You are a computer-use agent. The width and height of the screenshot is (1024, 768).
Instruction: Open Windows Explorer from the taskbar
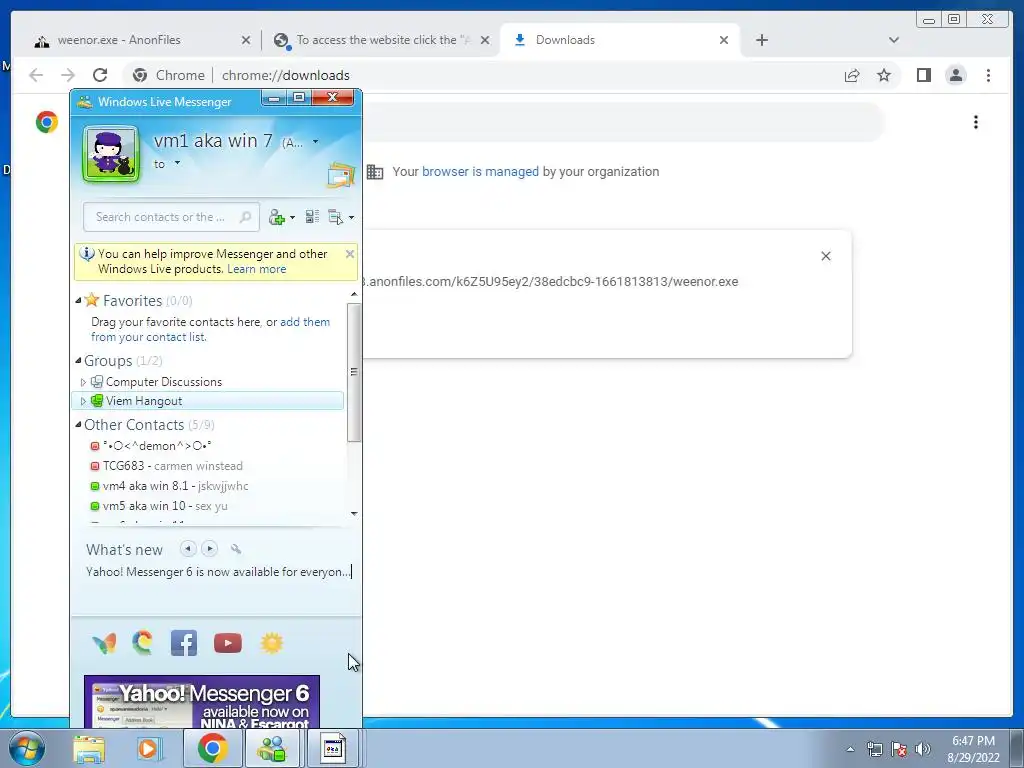[x=89, y=748]
